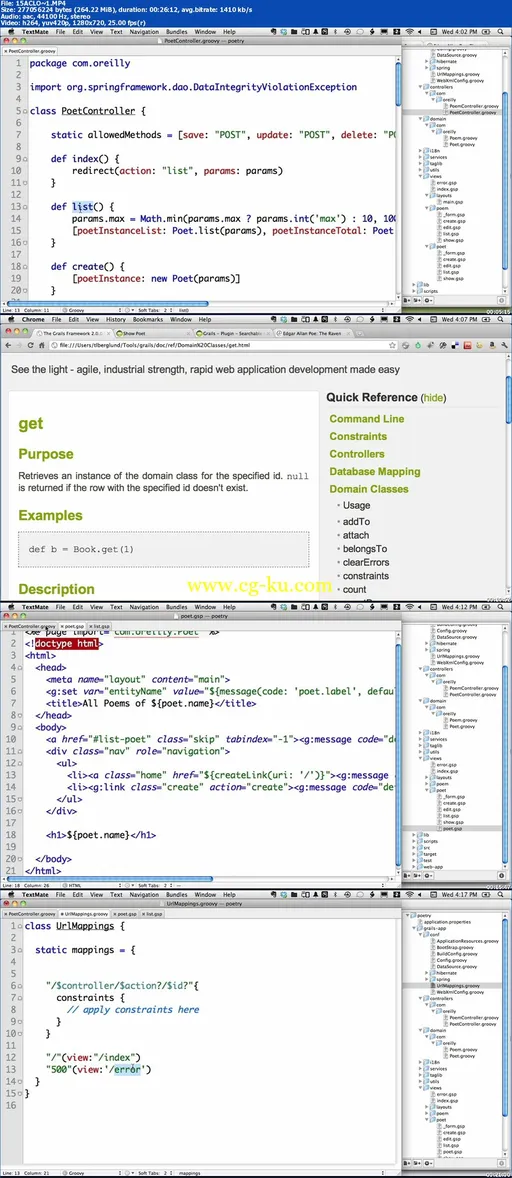Open Navigation menu in the 4:17 PM TextMate window
The image size is (512, 1178).
point(144,895)
